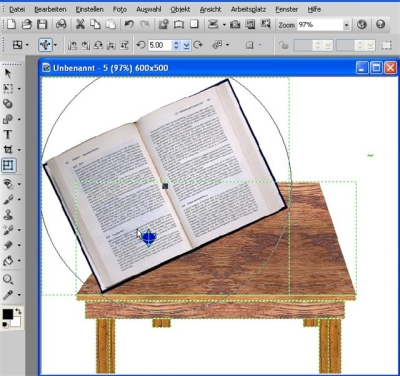The width and height of the screenshot is (400, 376).
Task: Expand the rotation angle dropdown arrow
Action: [x=186, y=45]
